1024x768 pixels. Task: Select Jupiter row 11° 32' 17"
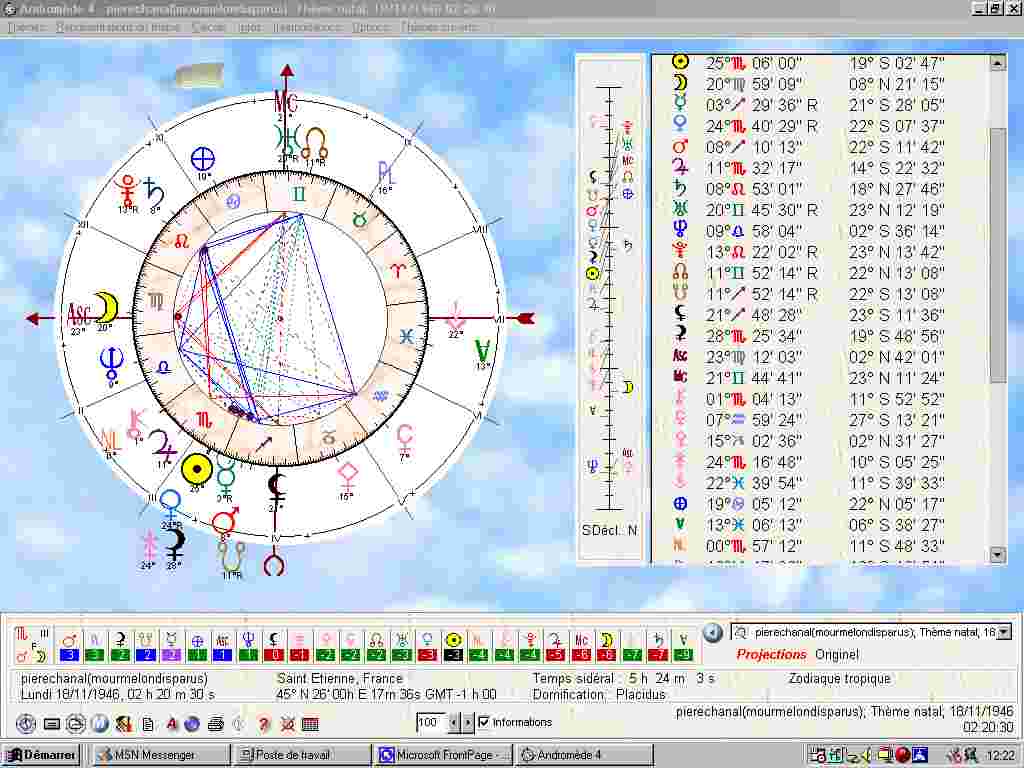tap(821, 168)
